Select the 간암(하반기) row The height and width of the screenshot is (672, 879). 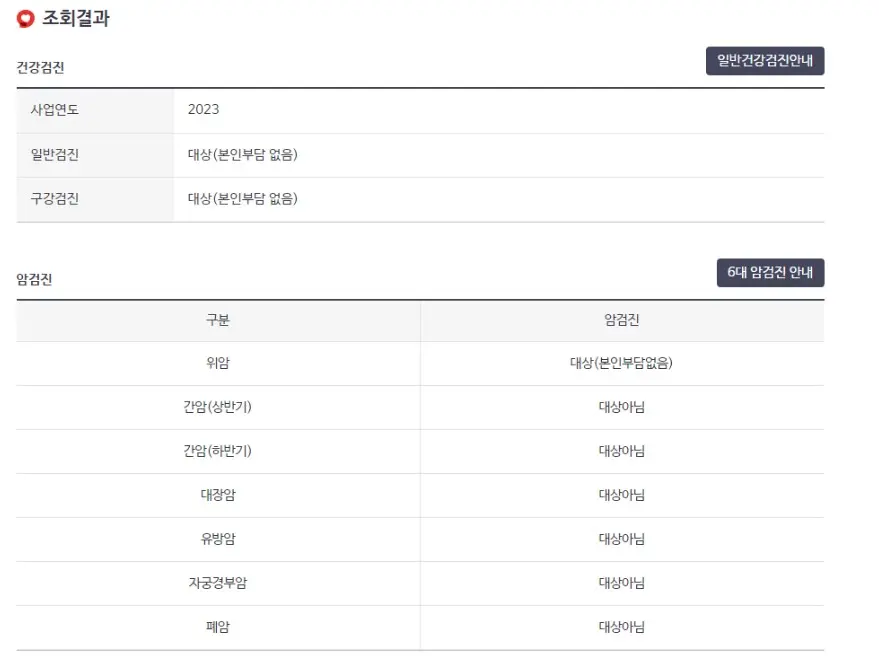pos(218,451)
